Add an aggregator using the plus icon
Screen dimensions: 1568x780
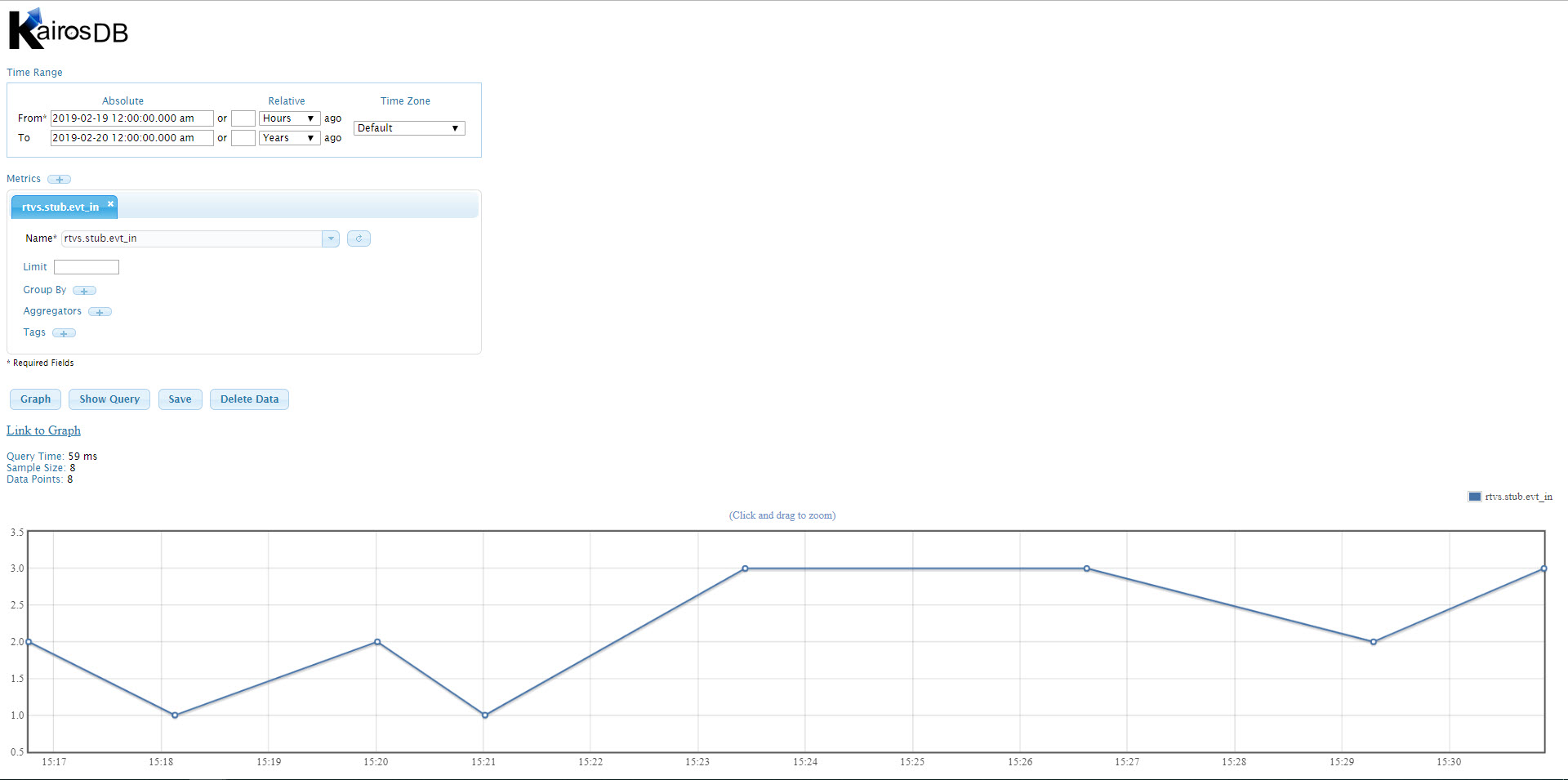click(x=100, y=311)
